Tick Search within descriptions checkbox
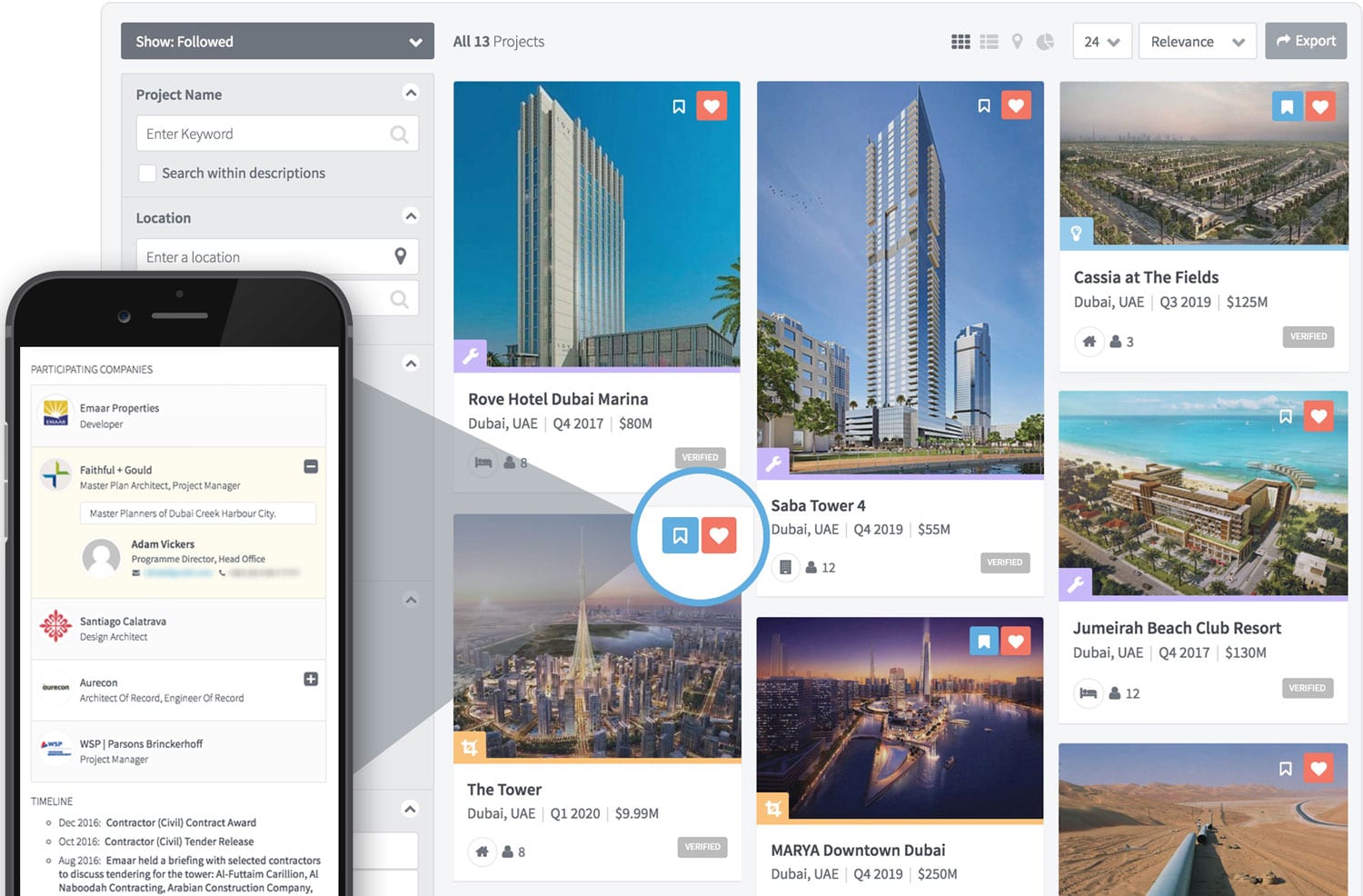Image resolution: width=1363 pixels, height=896 pixels. tap(146, 173)
